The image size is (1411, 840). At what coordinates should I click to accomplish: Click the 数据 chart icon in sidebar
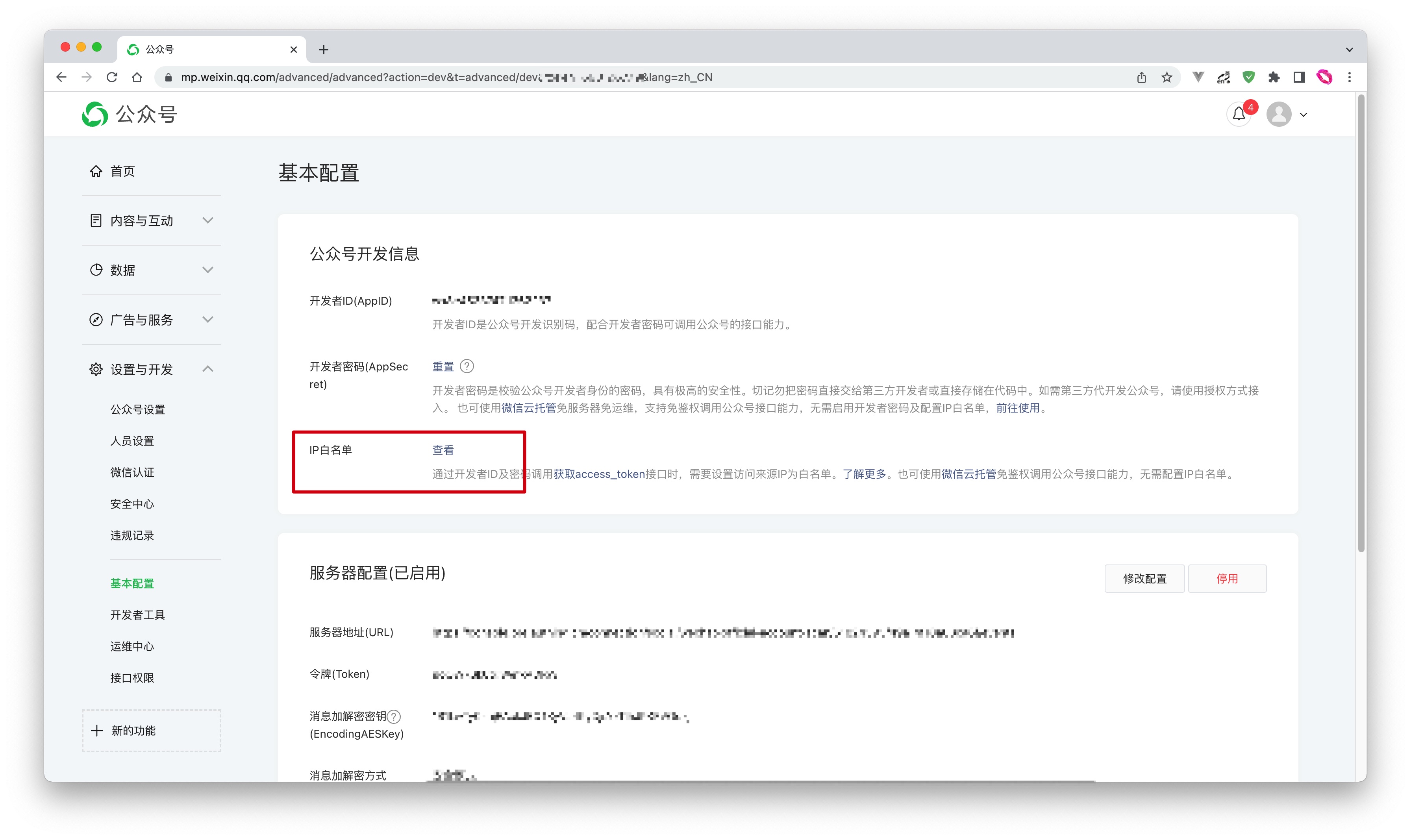(96, 270)
